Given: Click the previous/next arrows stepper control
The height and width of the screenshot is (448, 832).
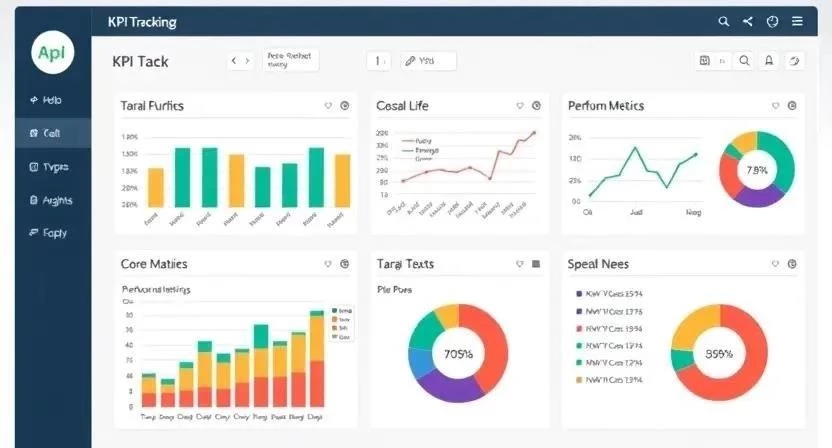Looking at the screenshot, I should tap(240, 61).
